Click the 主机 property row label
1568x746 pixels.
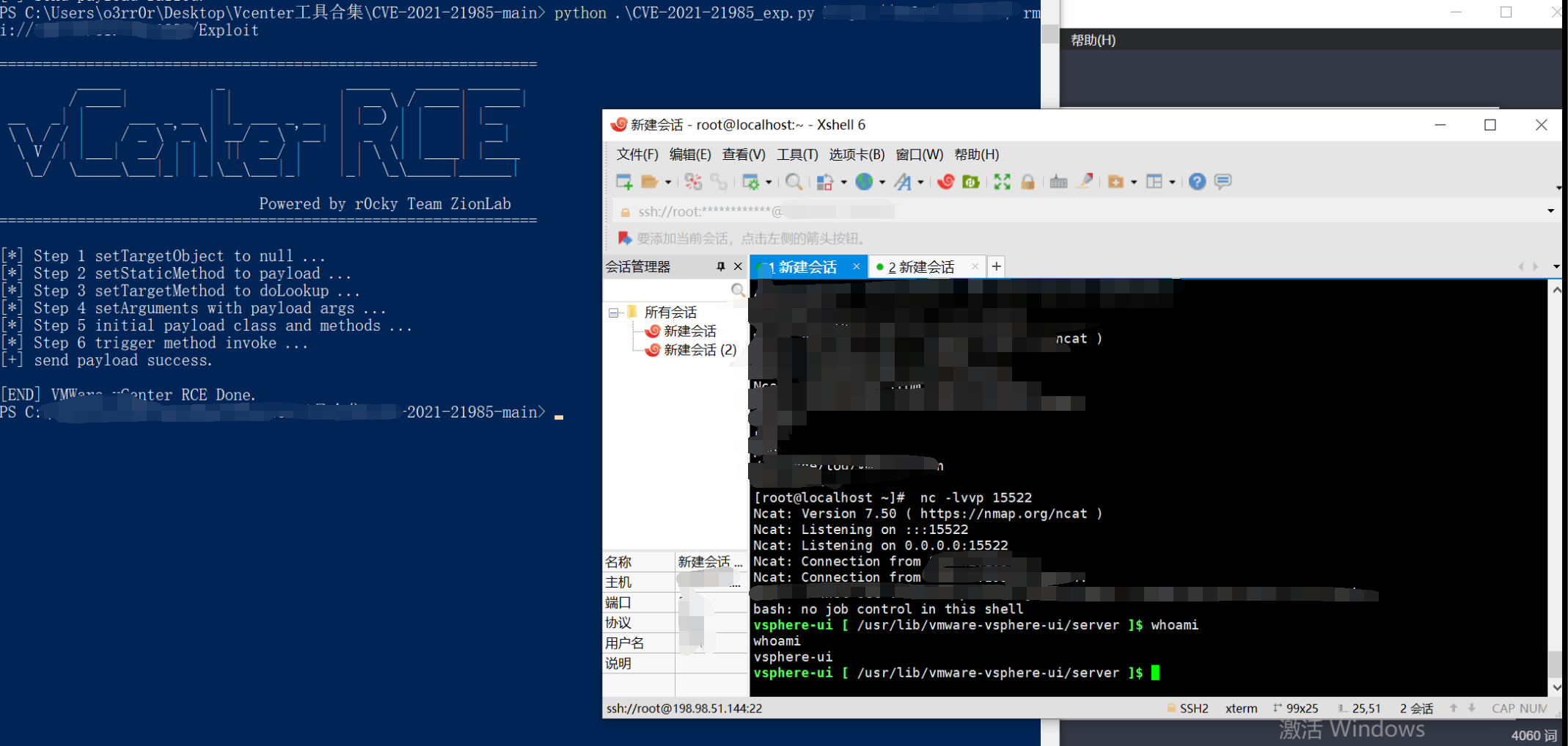point(618,582)
